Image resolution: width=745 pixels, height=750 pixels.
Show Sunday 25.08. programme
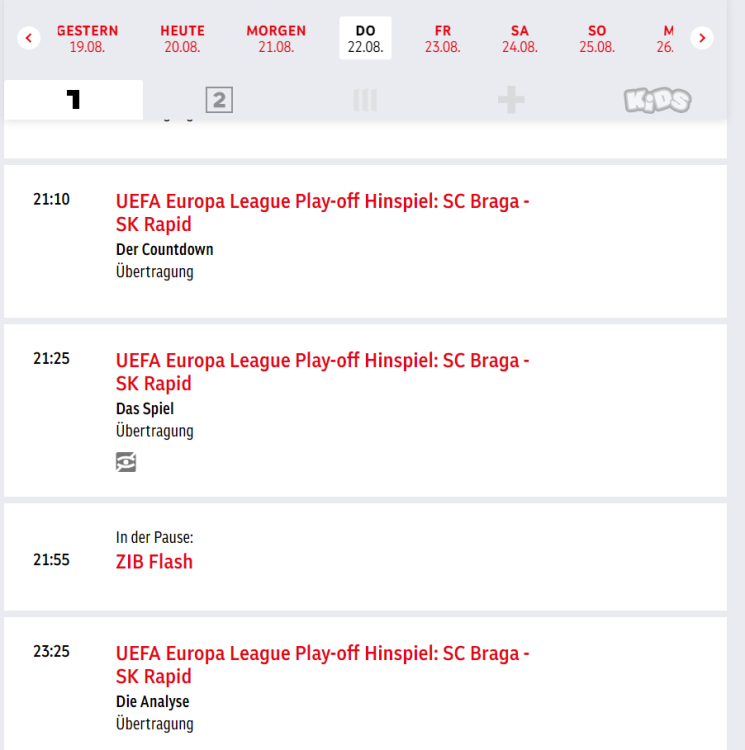tap(597, 38)
